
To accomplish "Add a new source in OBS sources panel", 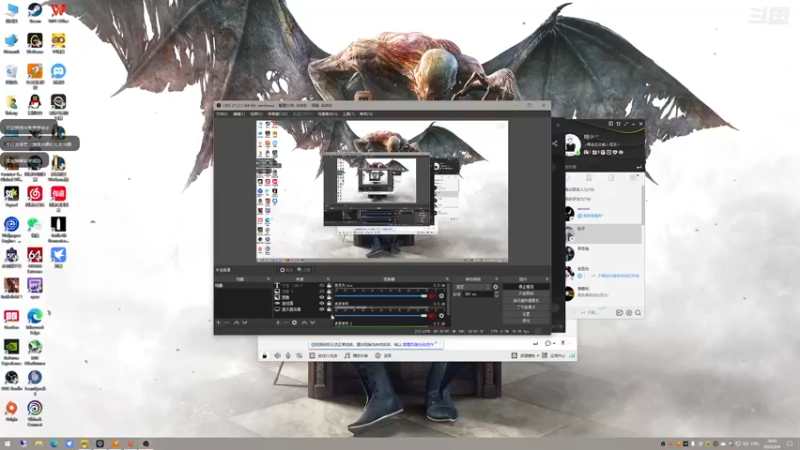I will point(278,322).
